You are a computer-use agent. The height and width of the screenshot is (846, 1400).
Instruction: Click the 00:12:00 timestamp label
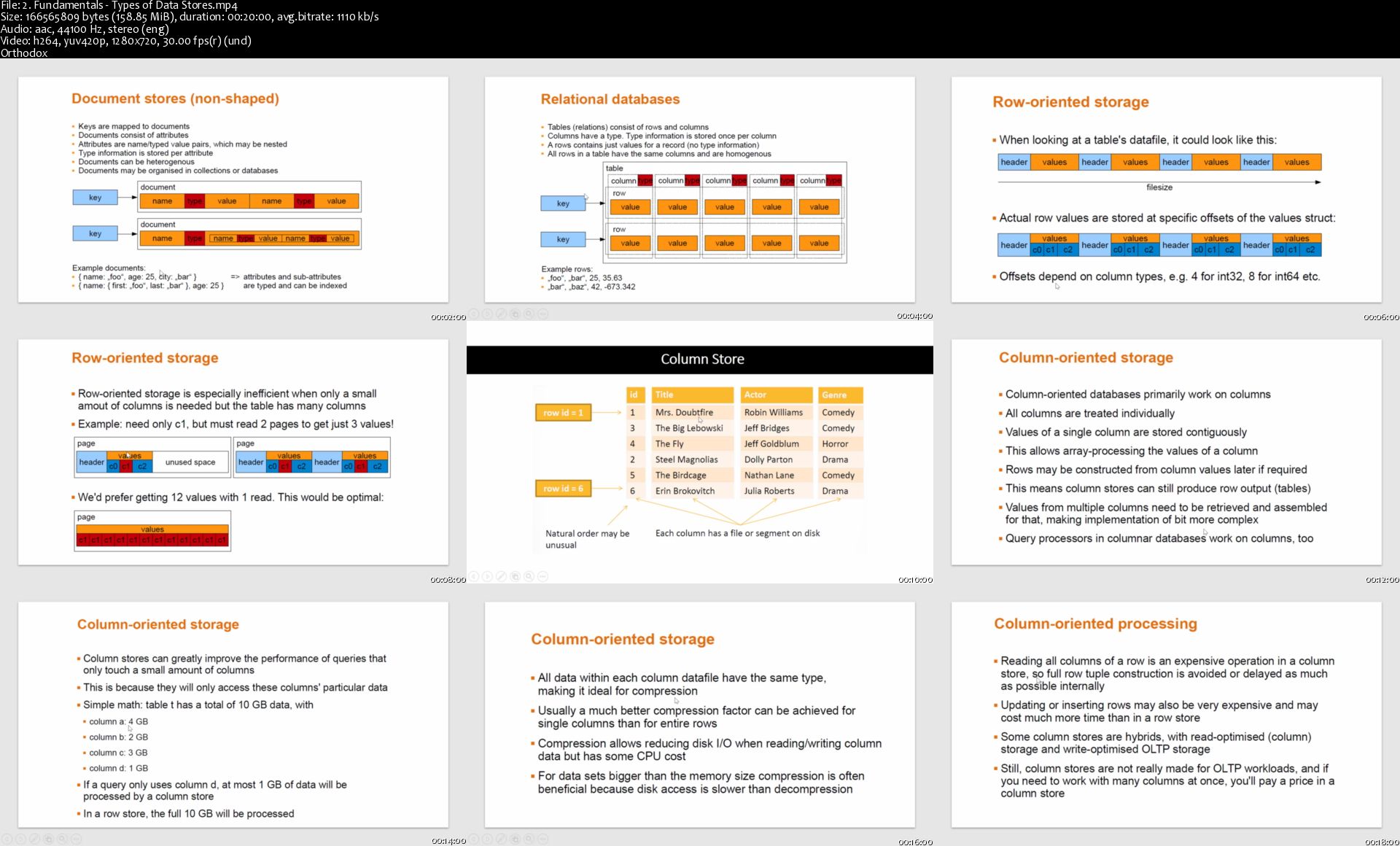coord(1382,580)
